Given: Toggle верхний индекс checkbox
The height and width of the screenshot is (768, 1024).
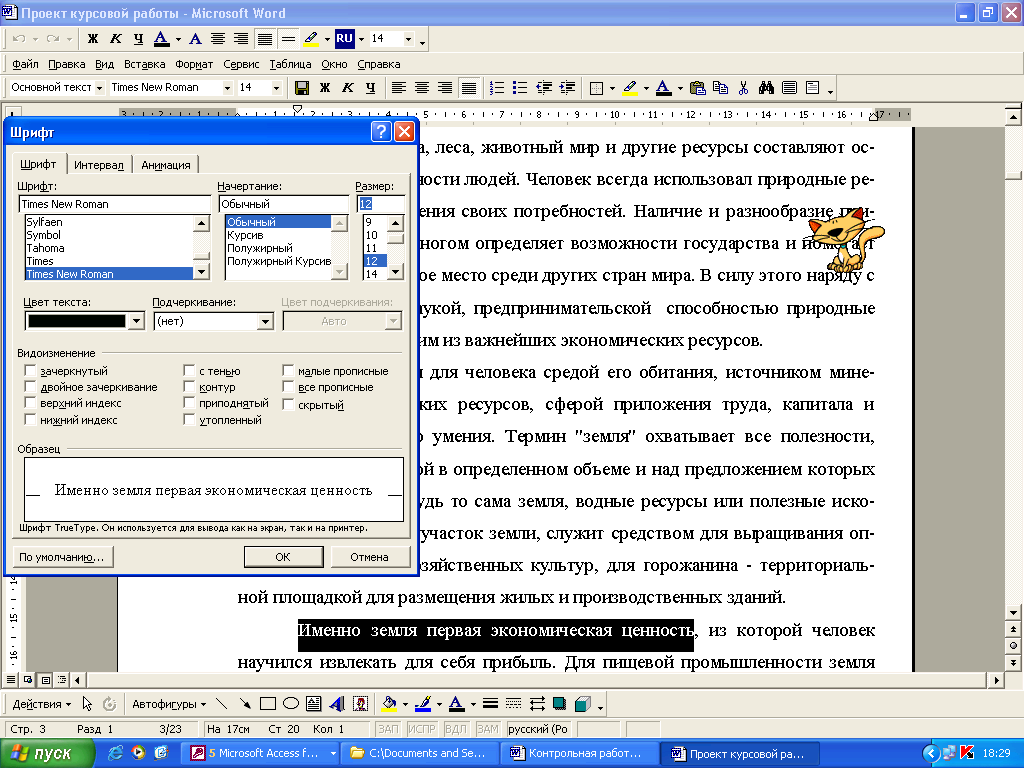Looking at the screenshot, I should point(30,403).
